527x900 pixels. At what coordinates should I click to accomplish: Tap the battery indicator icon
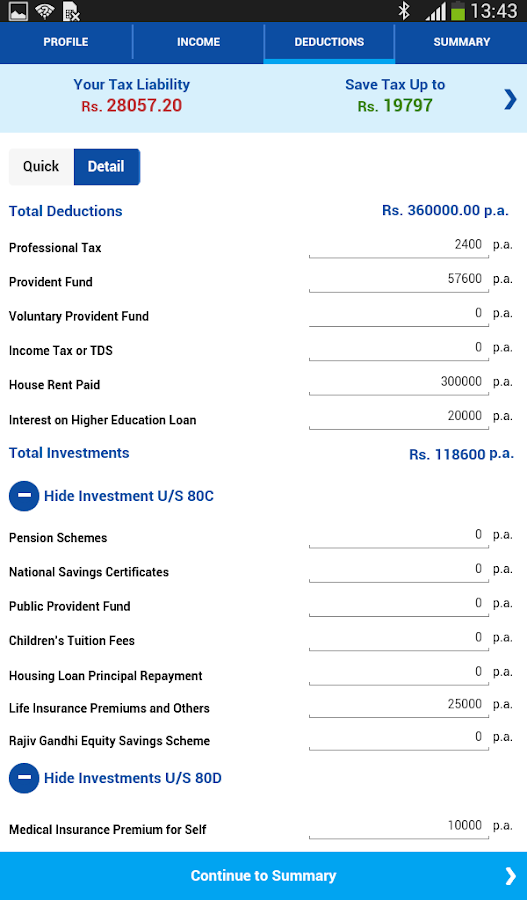point(458,11)
